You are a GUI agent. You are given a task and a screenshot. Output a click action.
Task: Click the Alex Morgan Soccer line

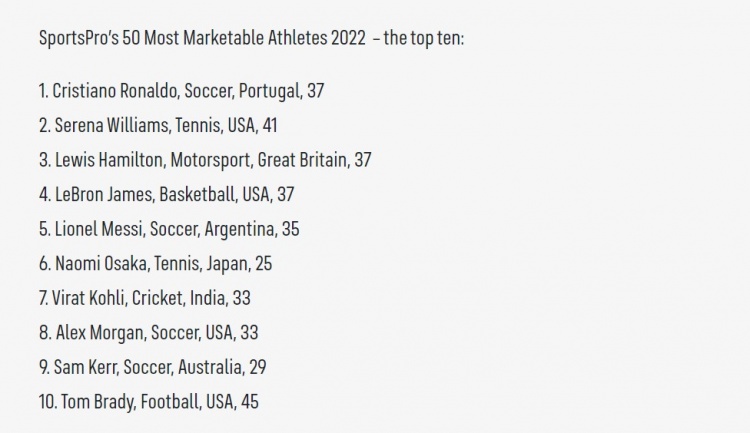click(148, 333)
